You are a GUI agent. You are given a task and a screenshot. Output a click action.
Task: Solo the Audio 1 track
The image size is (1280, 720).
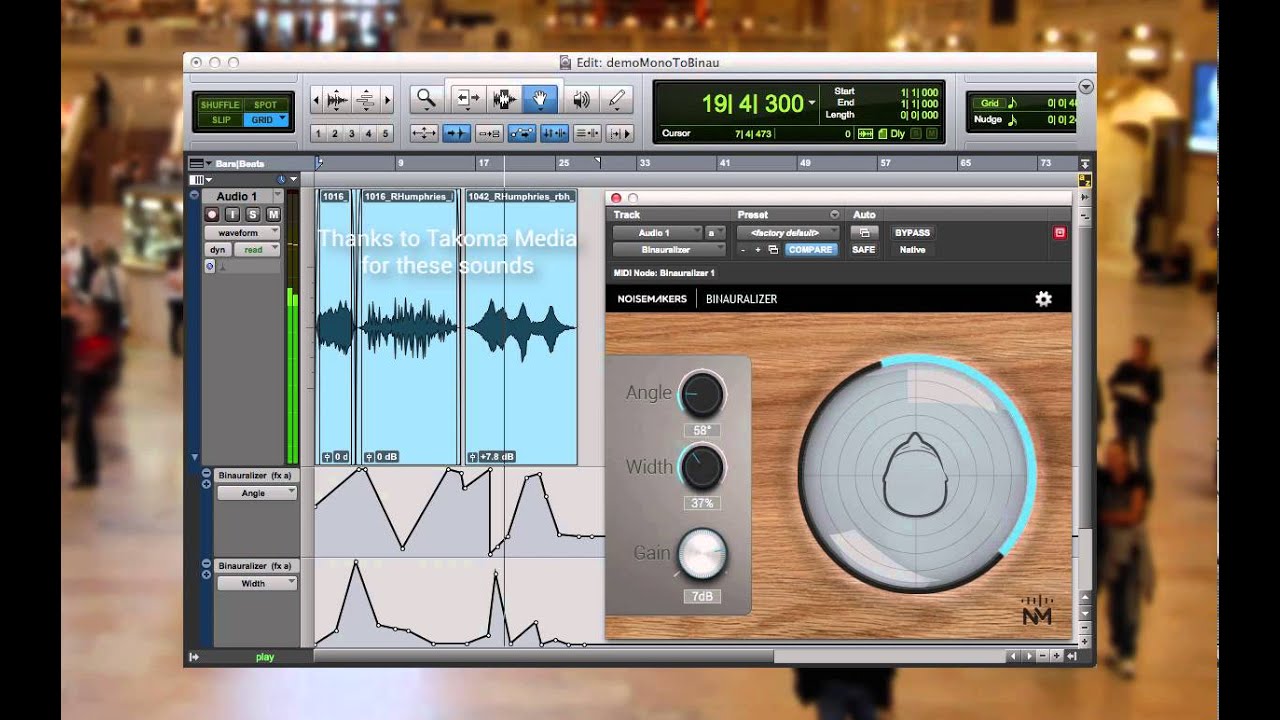[252, 214]
